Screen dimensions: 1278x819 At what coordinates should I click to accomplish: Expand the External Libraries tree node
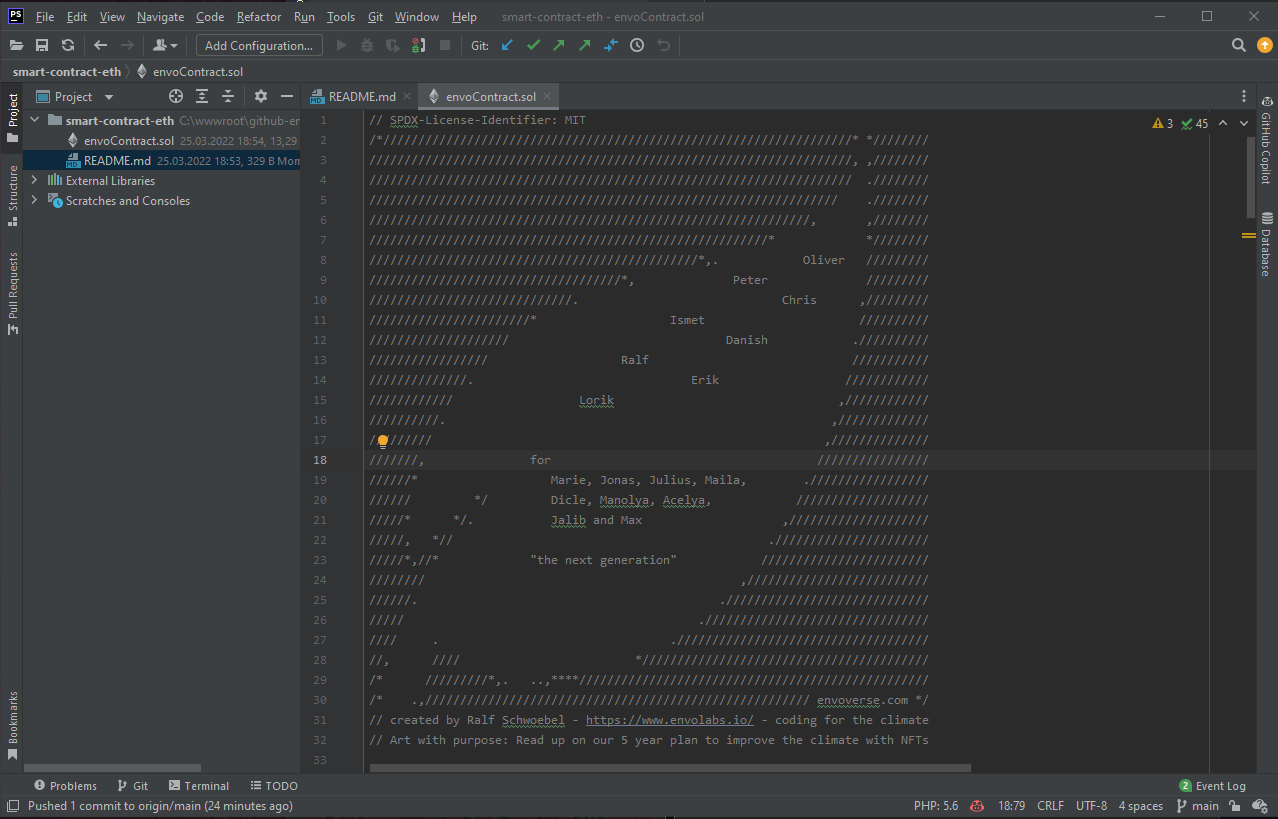click(34, 181)
